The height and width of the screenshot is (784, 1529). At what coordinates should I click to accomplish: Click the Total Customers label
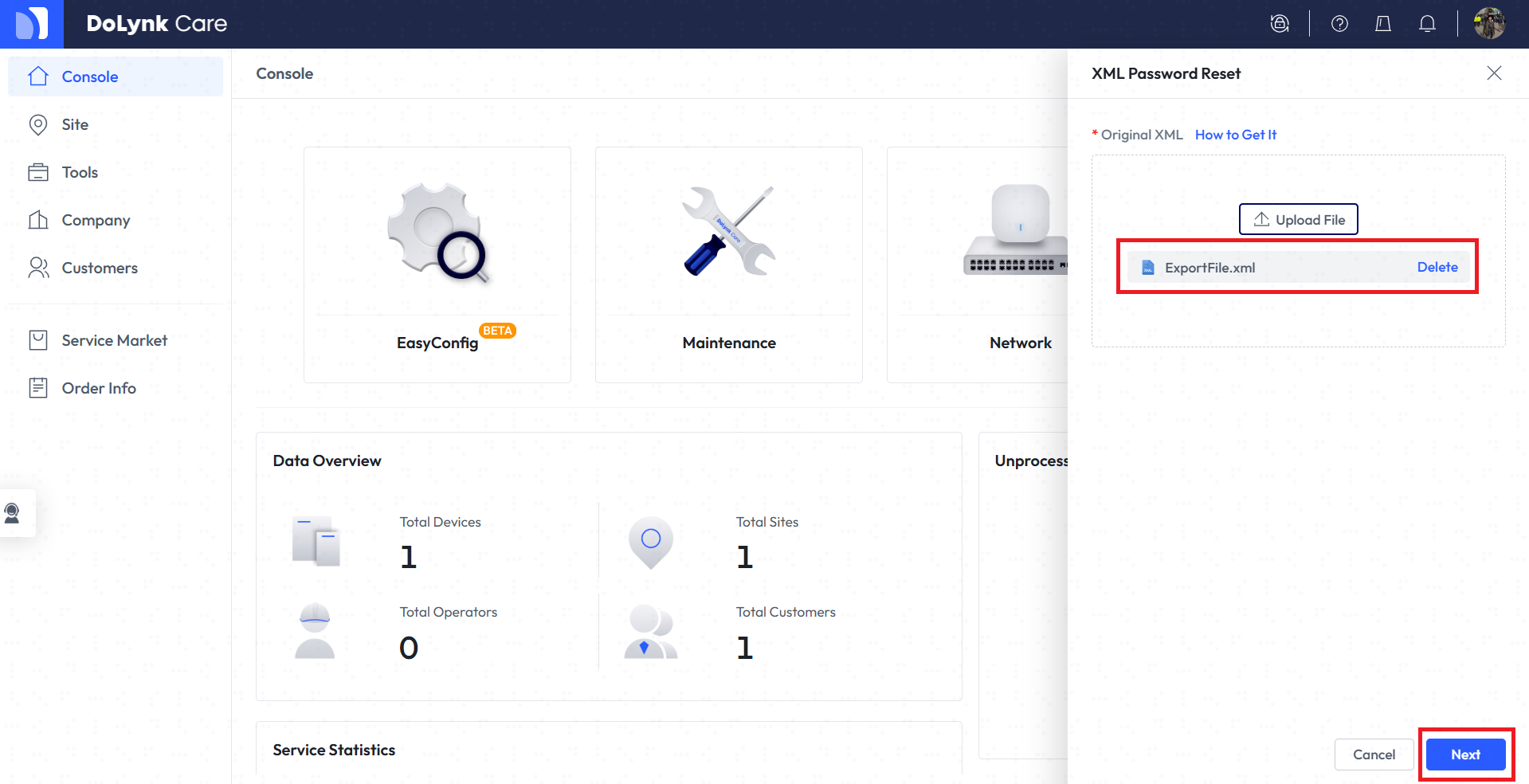click(786, 612)
